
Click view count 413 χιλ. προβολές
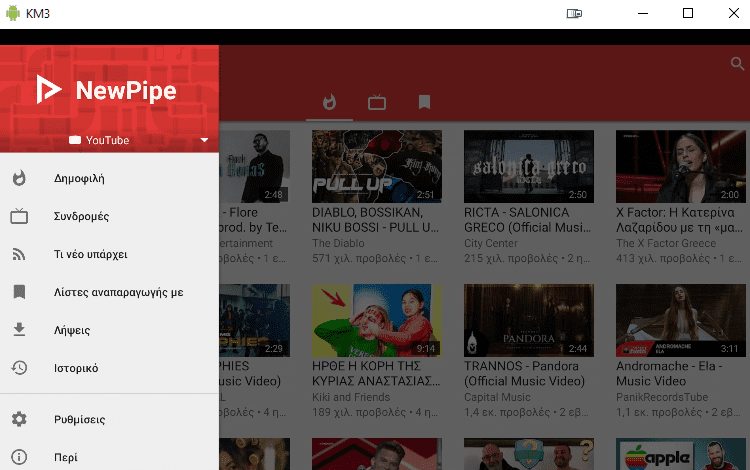[x=663, y=259]
